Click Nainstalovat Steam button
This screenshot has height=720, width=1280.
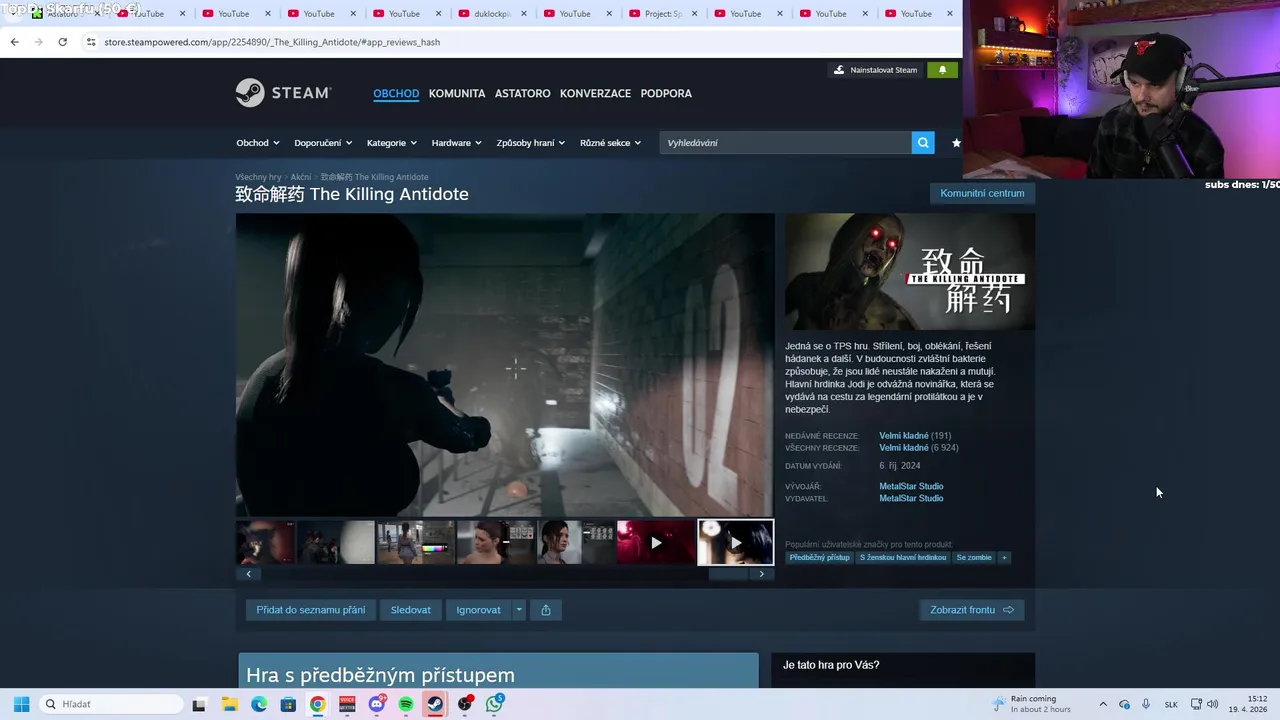pyautogui.click(x=875, y=70)
